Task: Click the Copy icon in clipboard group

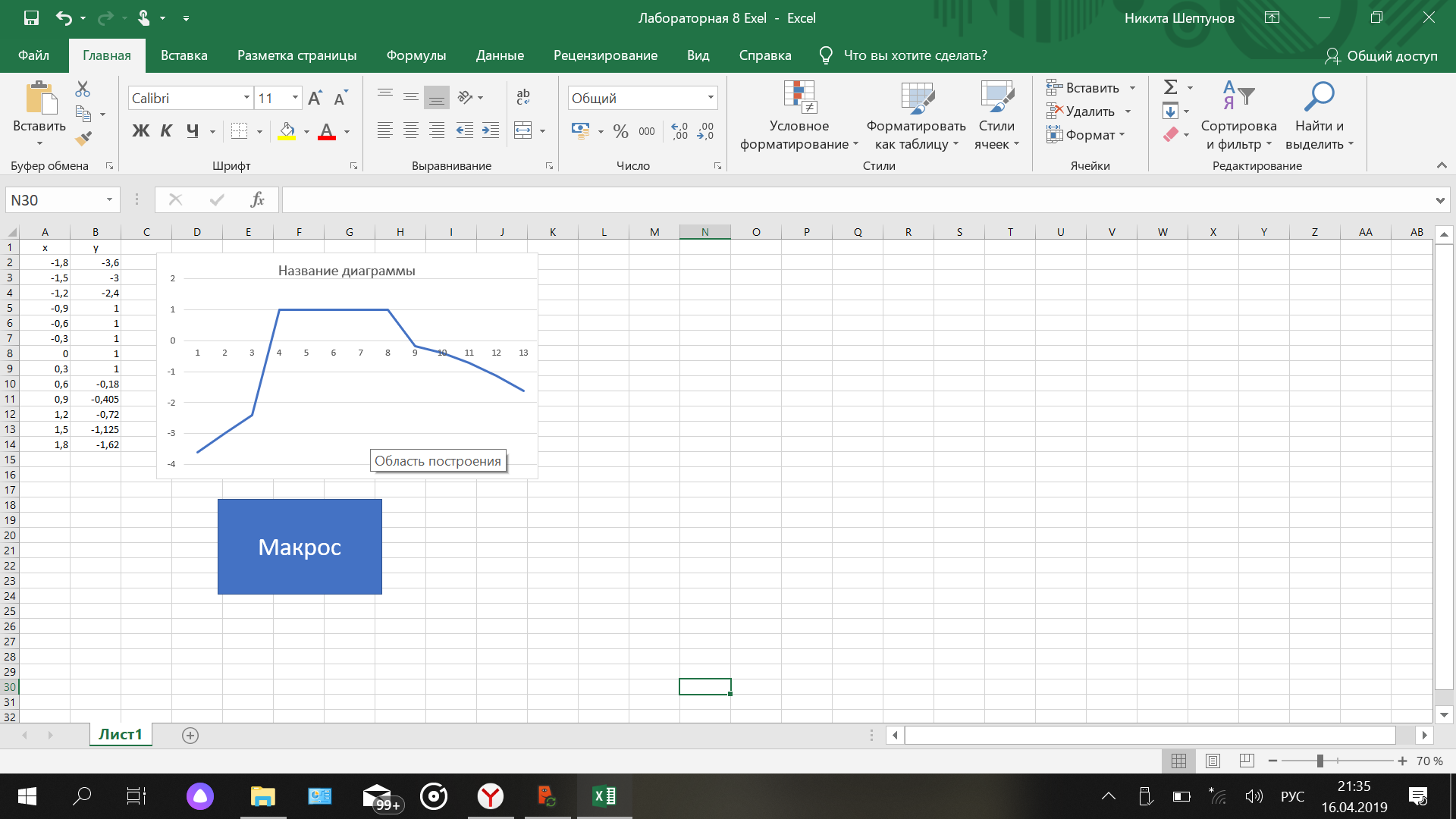Action: click(x=83, y=115)
